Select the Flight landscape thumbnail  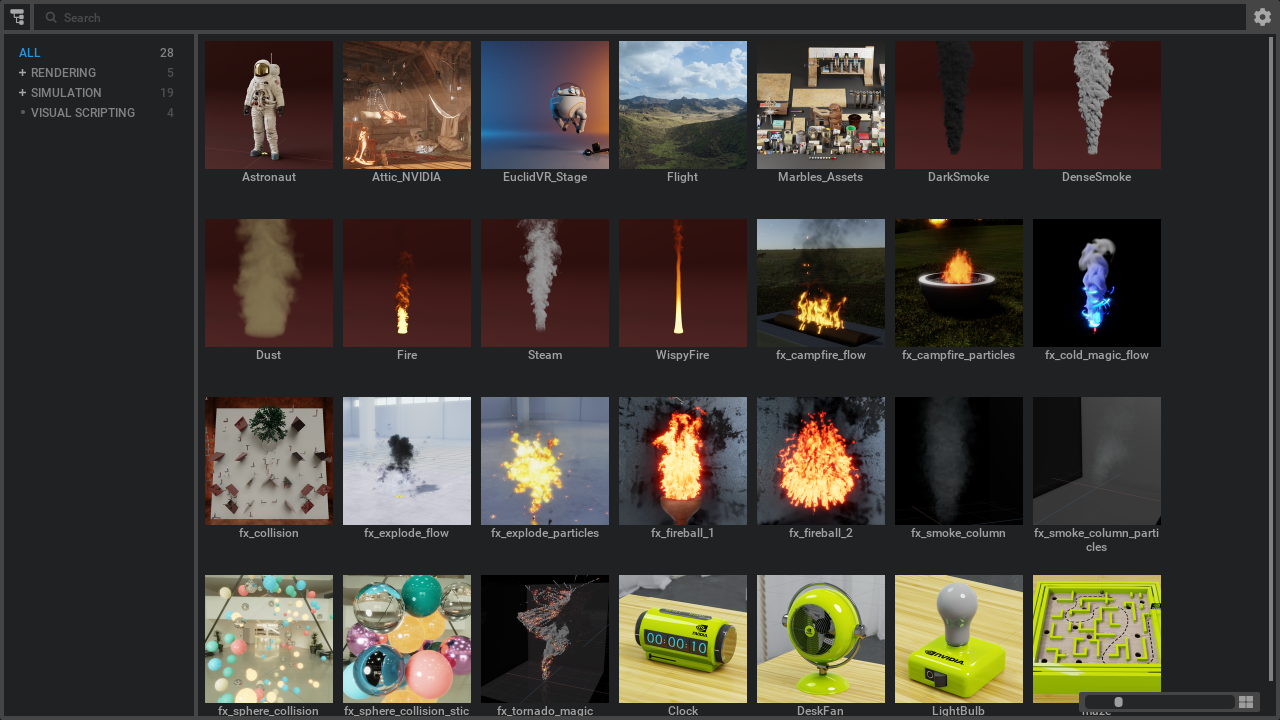point(683,105)
